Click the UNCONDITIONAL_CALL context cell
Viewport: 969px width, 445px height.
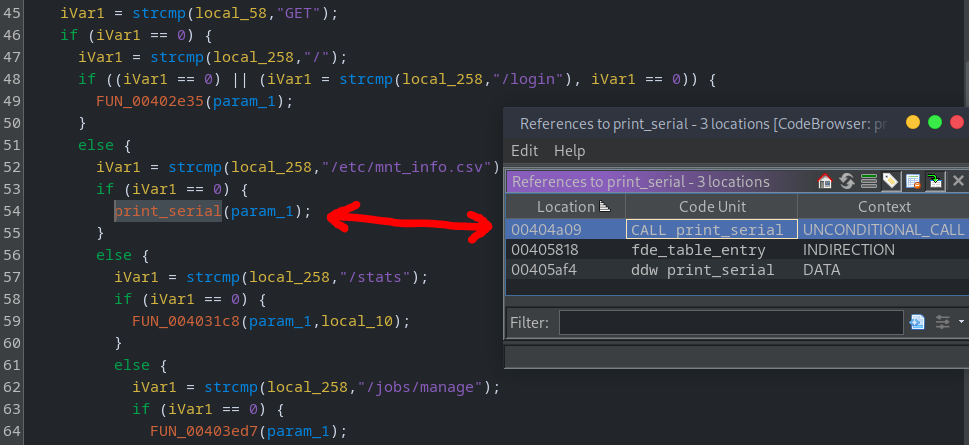point(884,229)
